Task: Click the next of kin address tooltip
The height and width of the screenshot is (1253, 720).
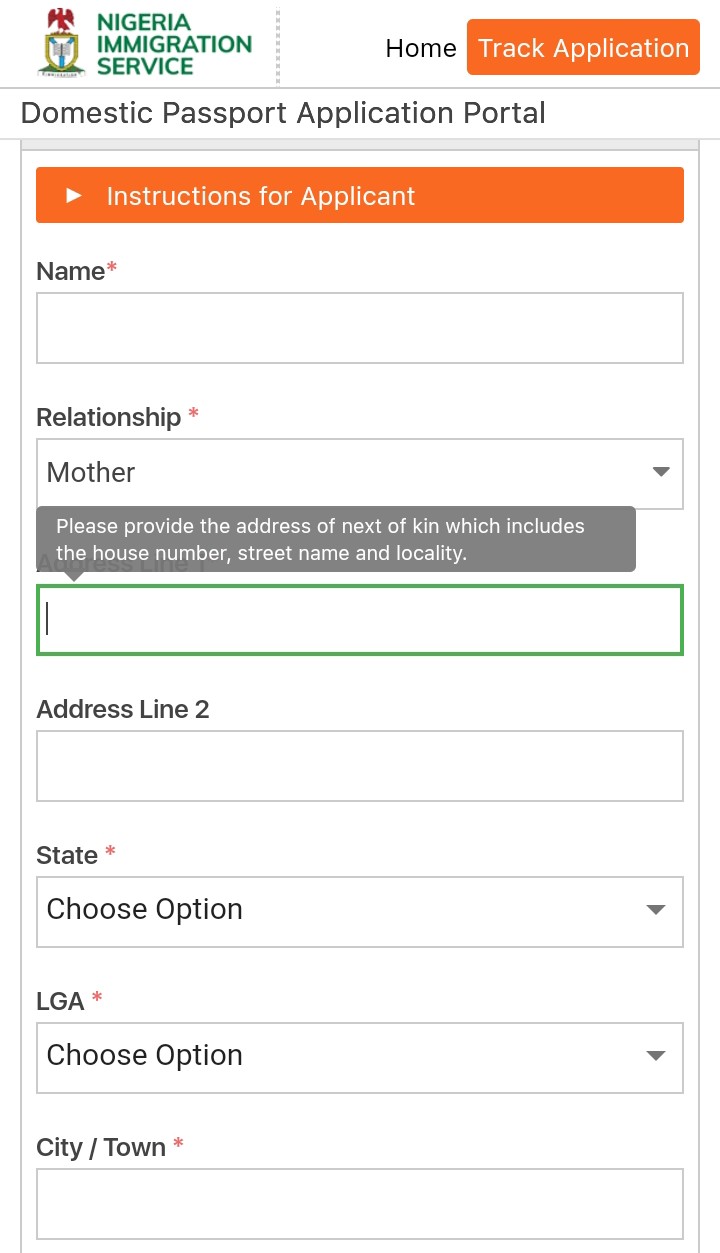Action: [336, 539]
